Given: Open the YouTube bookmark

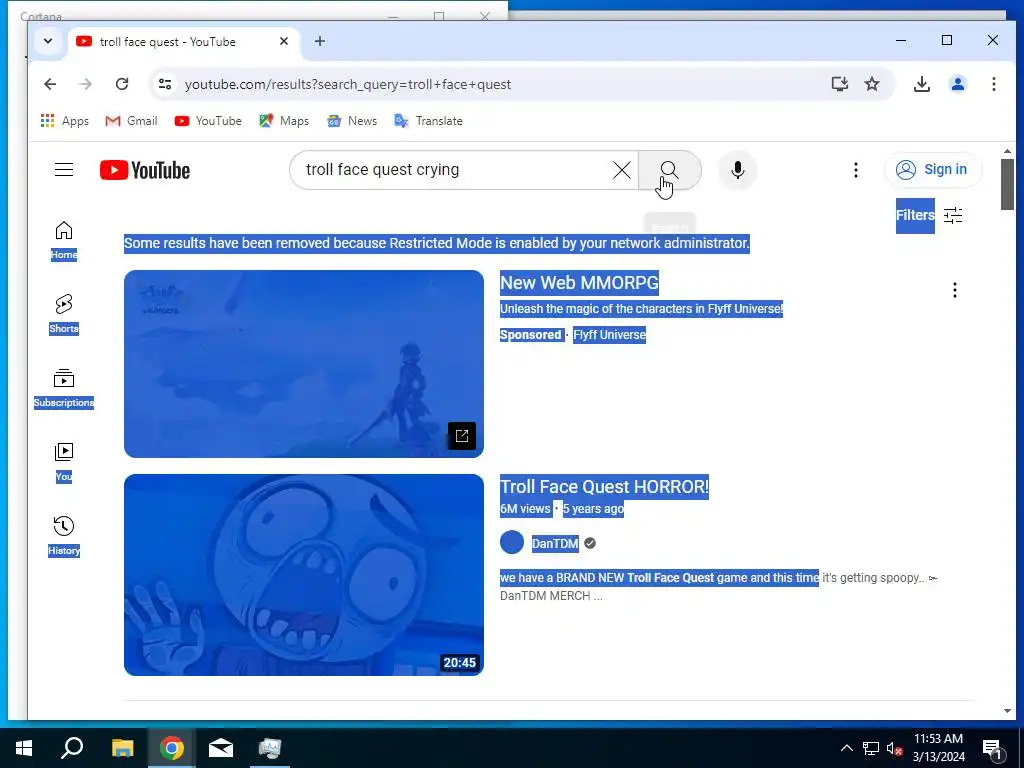Looking at the screenshot, I should [208, 121].
